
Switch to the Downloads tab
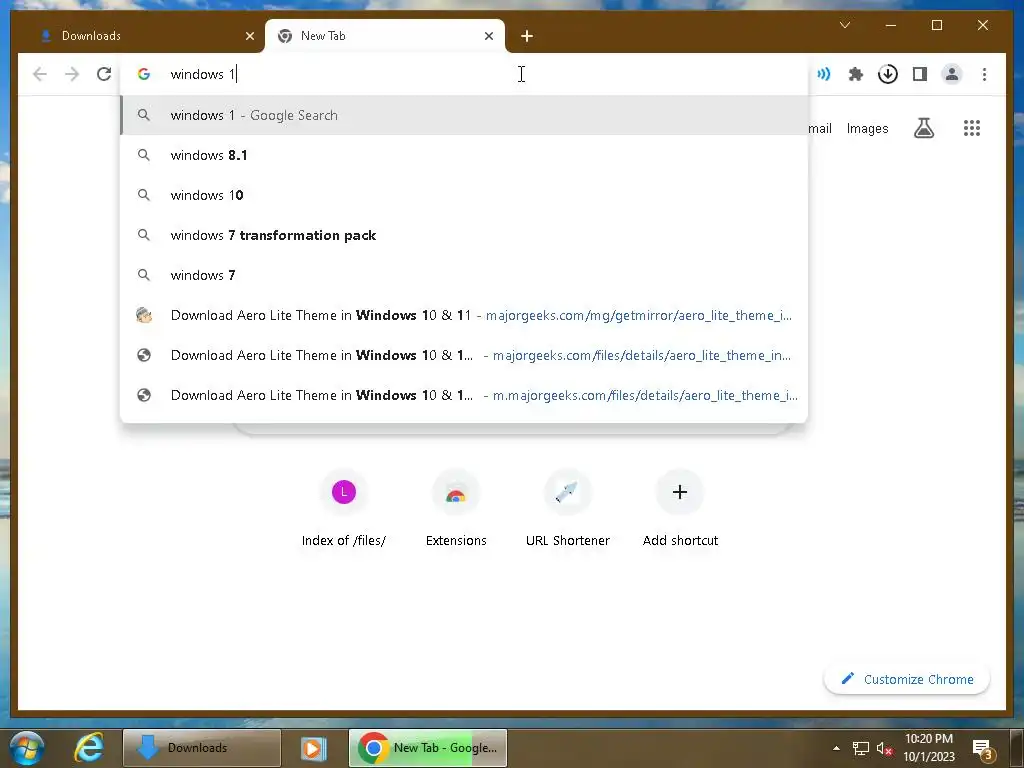pos(140,36)
